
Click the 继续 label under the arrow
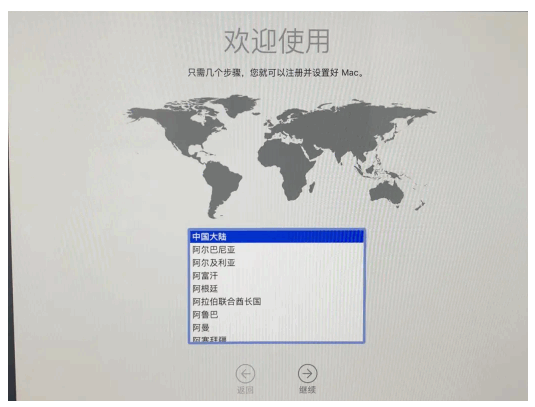click(x=307, y=390)
